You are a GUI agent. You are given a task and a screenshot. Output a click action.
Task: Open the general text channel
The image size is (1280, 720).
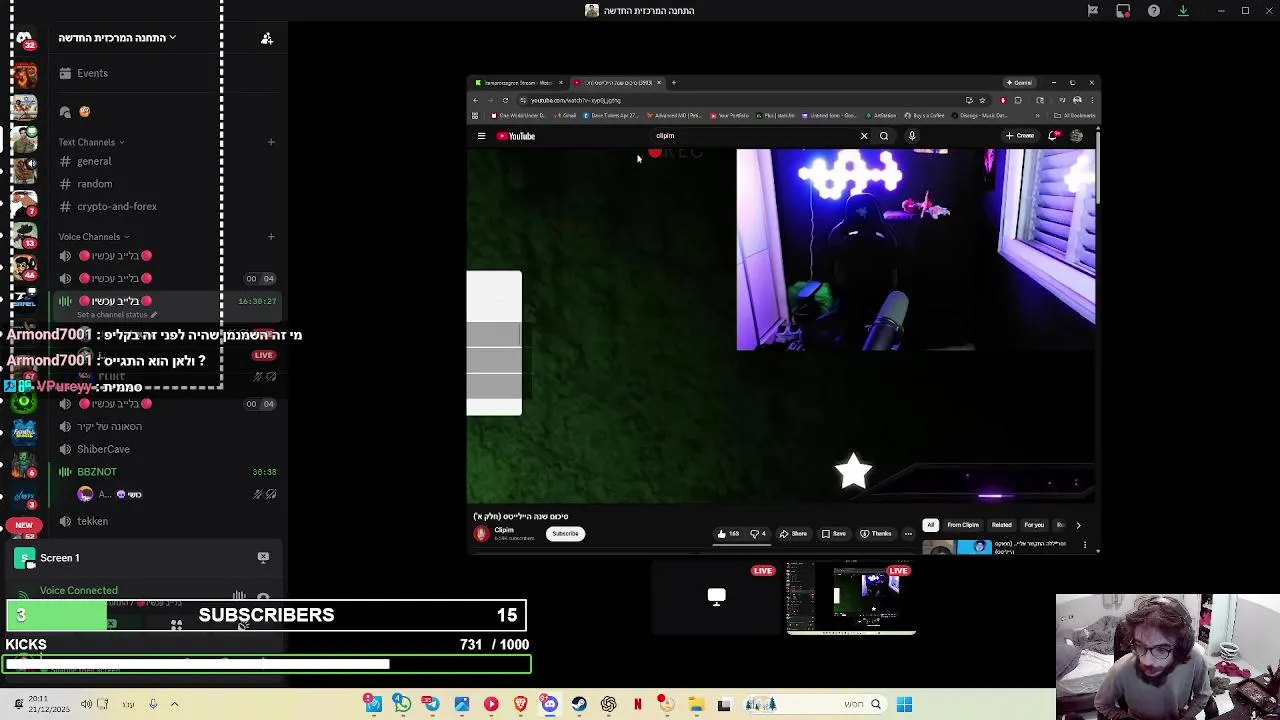pos(94,161)
